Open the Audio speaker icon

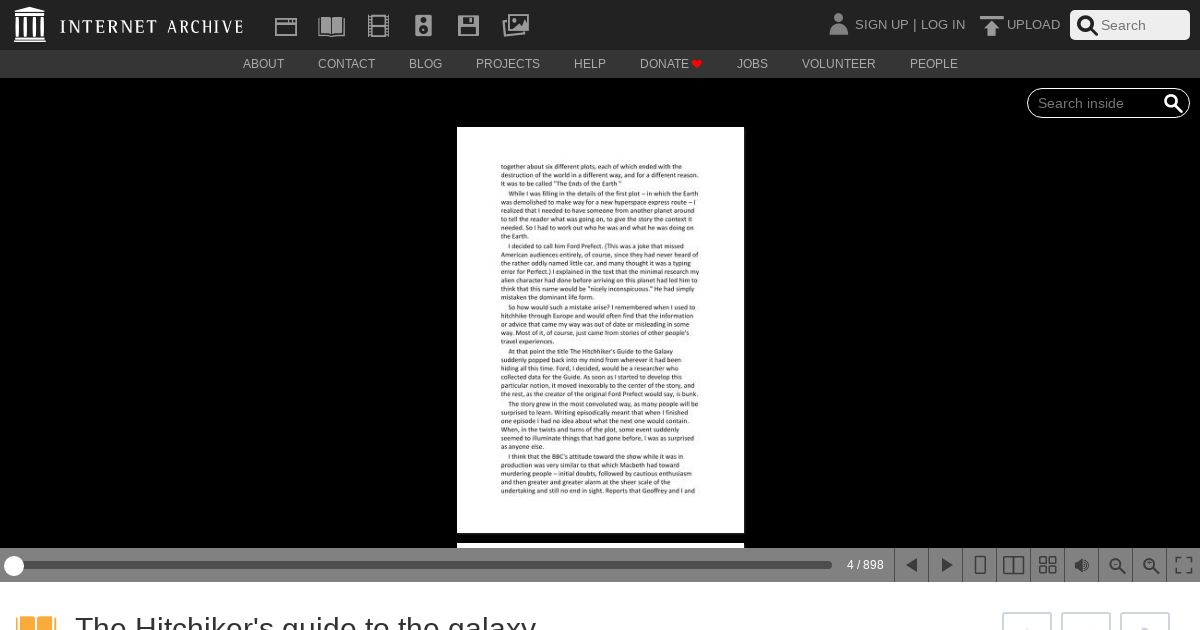[423, 26]
